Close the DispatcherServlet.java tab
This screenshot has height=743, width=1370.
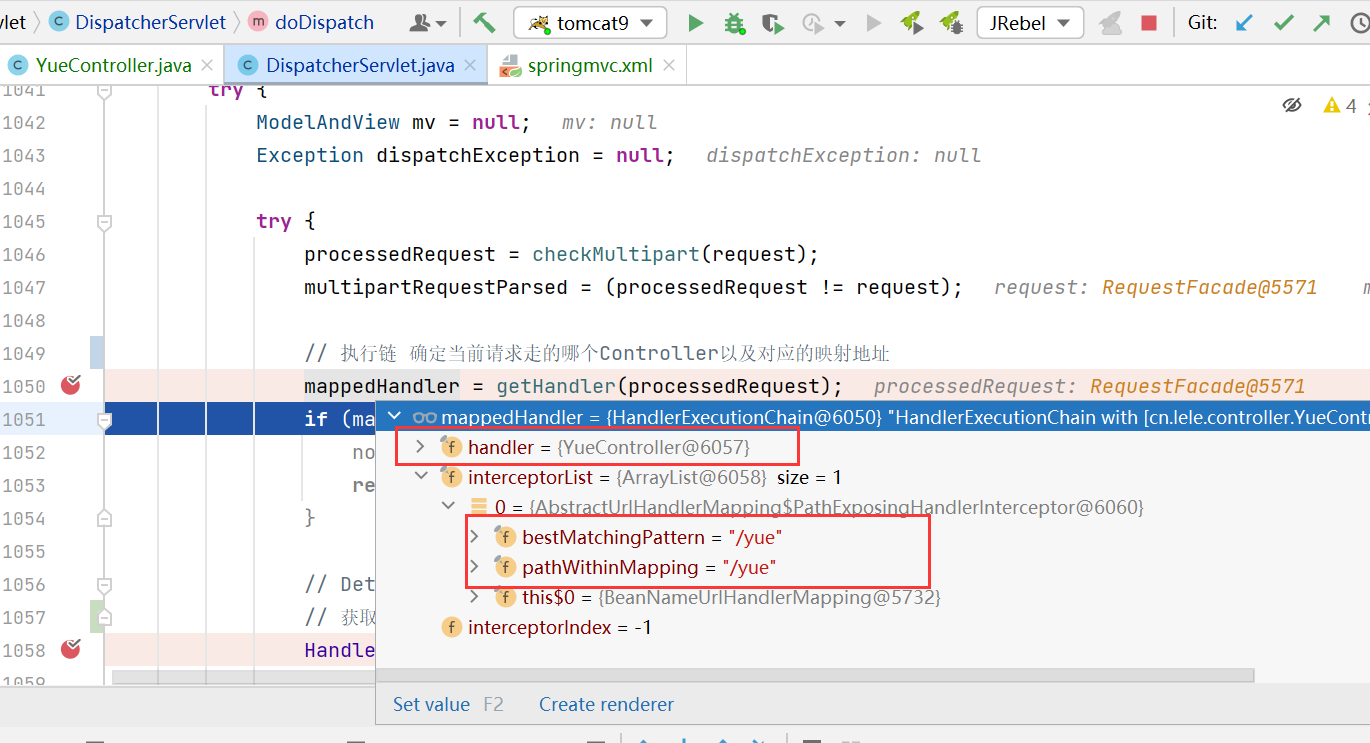coord(471,66)
